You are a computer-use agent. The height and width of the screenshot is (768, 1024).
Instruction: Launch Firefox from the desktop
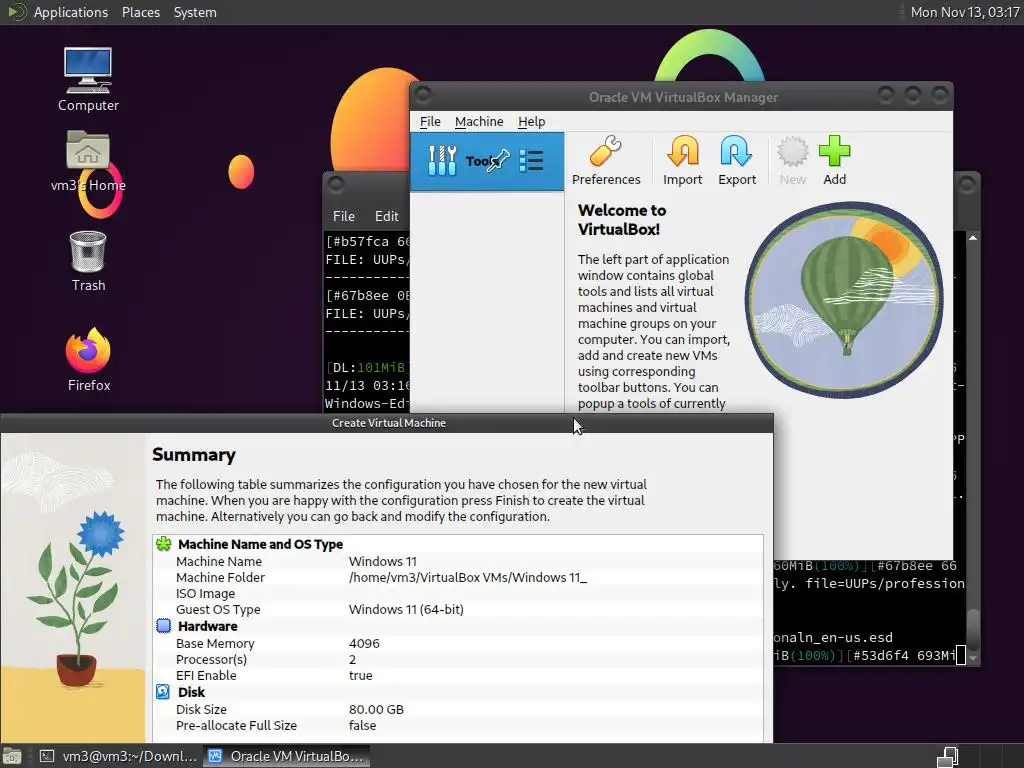[x=88, y=360]
